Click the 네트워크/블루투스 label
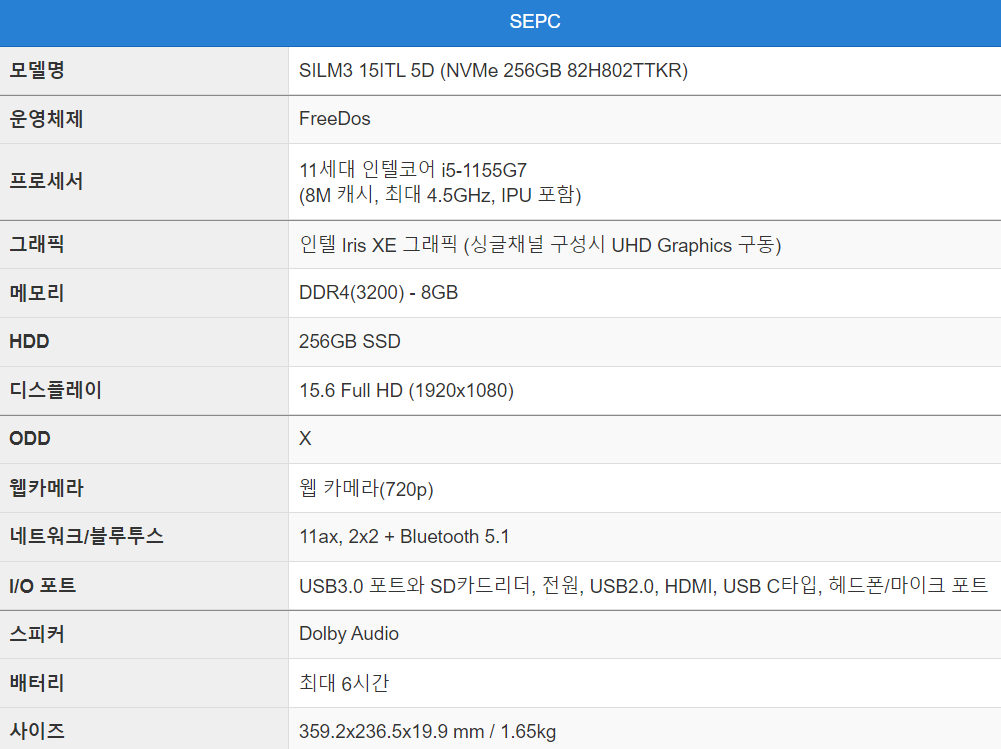The width and height of the screenshot is (1001, 749). 86,536
